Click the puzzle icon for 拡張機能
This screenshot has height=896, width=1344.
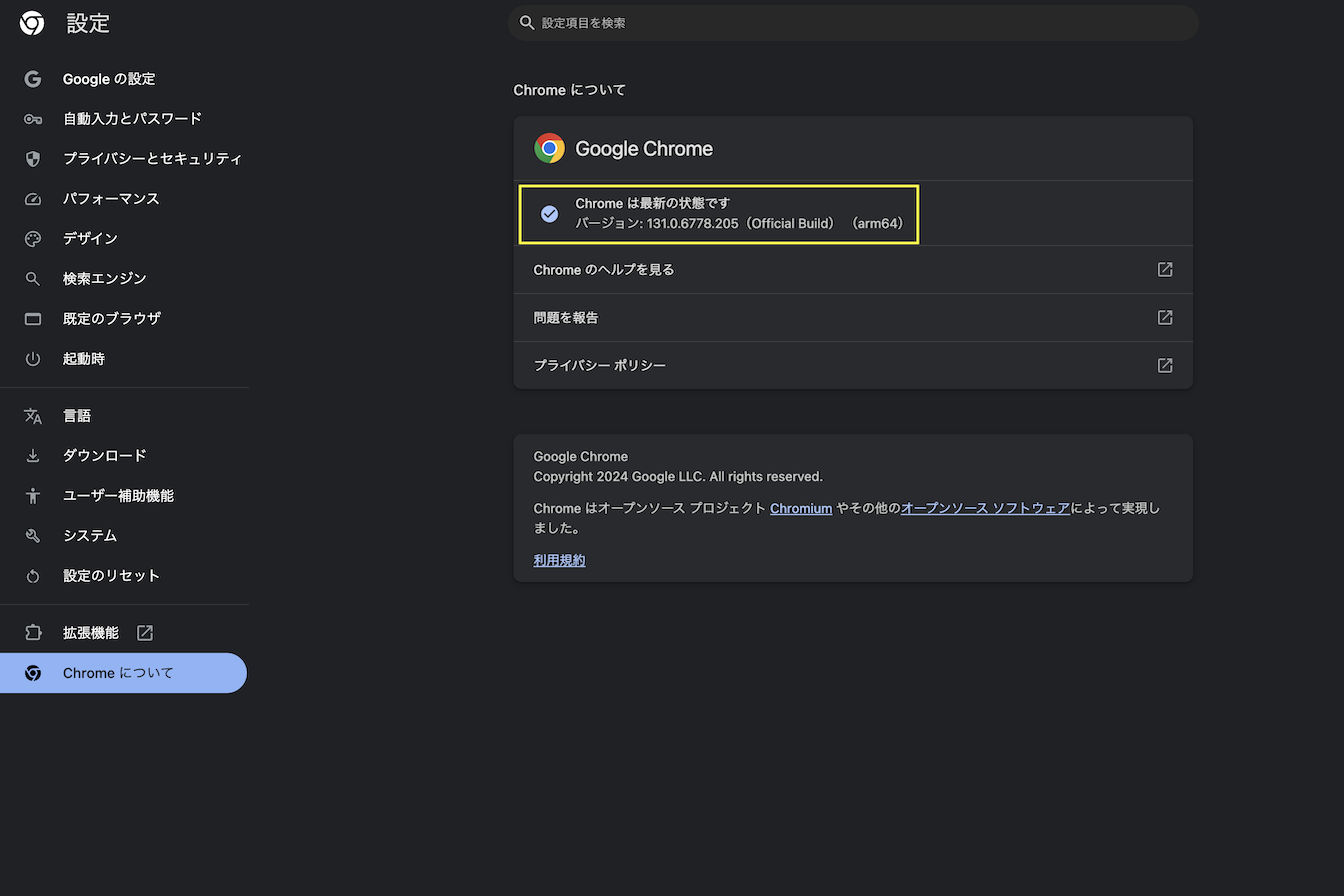pos(33,633)
